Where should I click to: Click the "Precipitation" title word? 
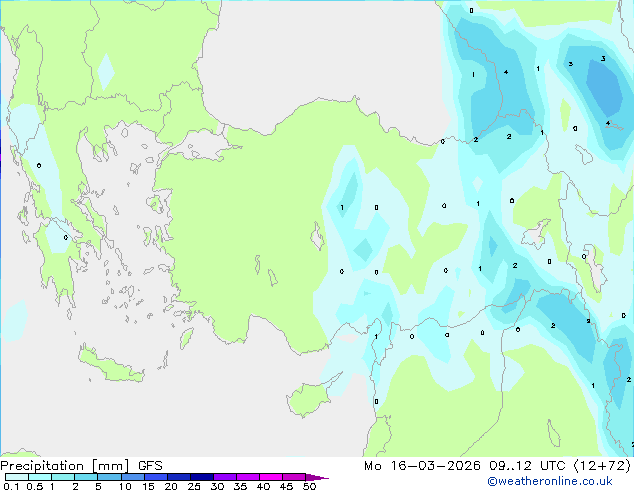(42, 466)
